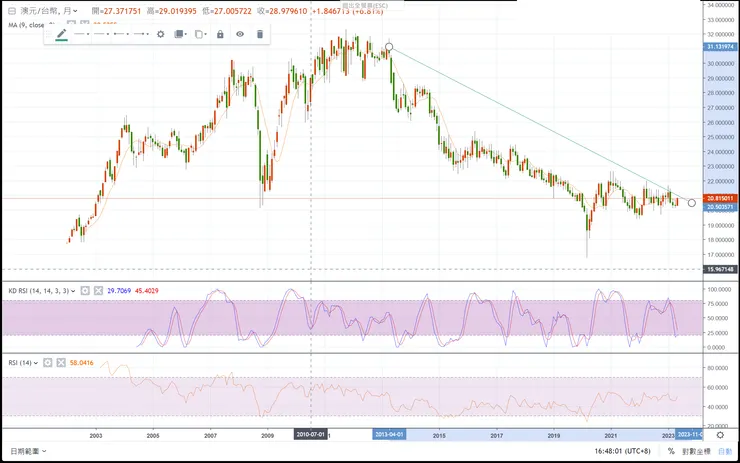
Task: Click the 高=29.019395 high value
Action: 171,11
